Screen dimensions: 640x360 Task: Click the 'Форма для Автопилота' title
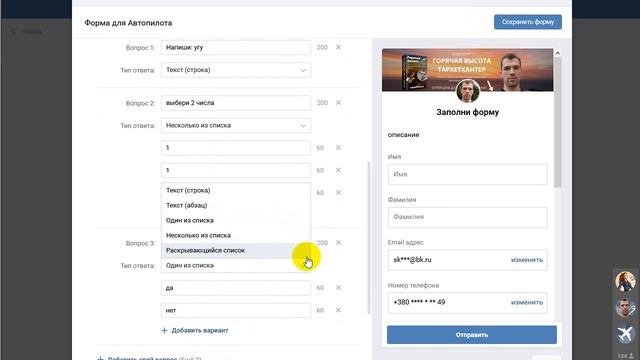[x=128, y=23]
